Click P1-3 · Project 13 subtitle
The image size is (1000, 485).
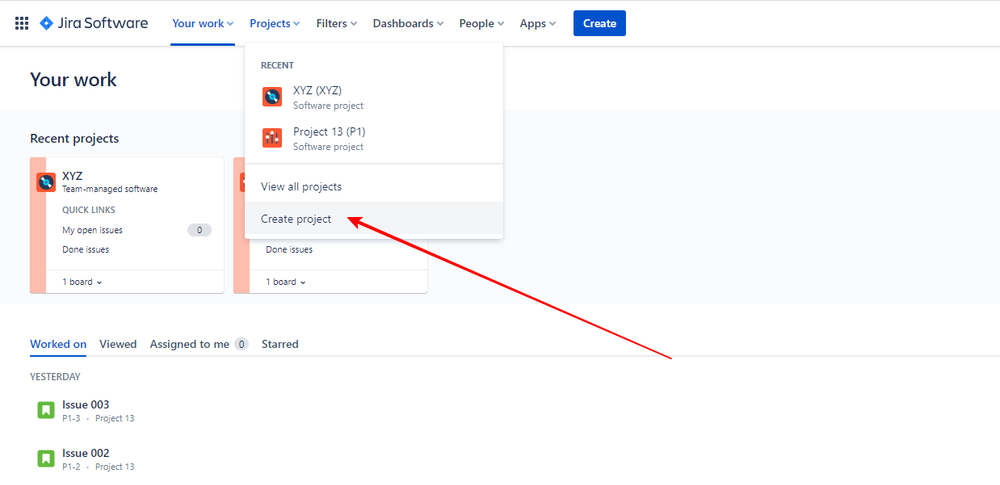pyautogui.click(x=98, y=419)
